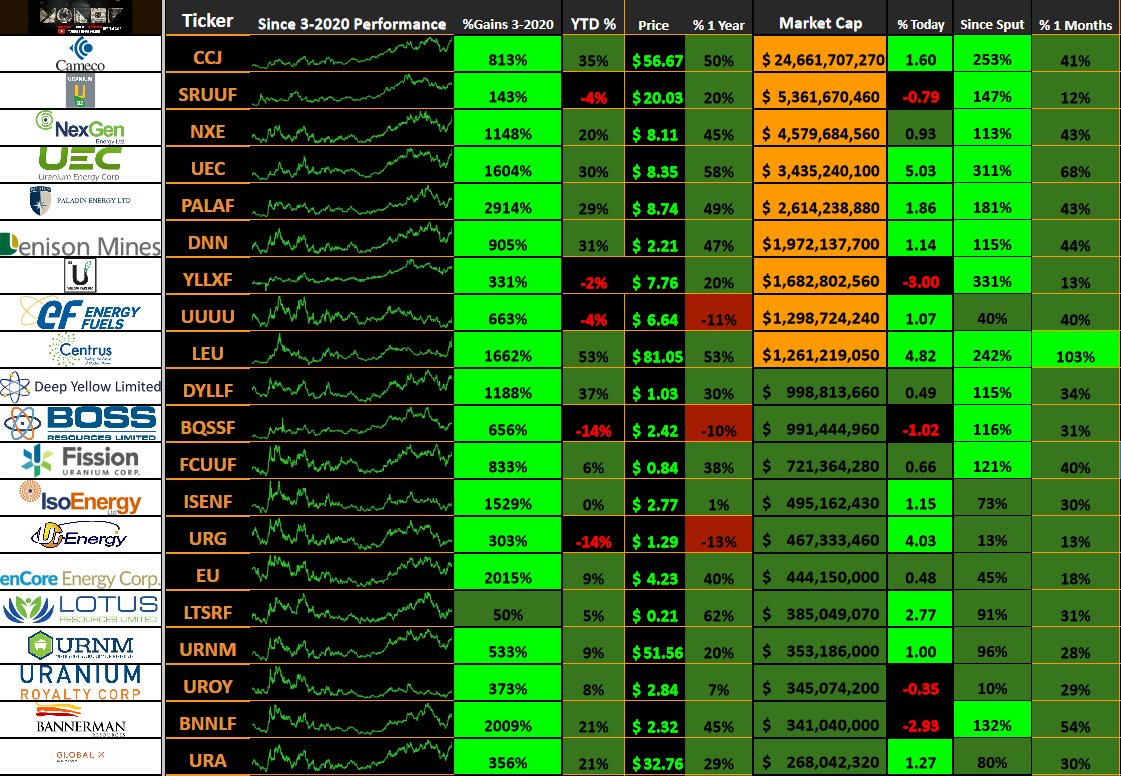The image size is (1121, 776).
Task: Open the Fission Uranium Corp logo
Action: point(80,461)
